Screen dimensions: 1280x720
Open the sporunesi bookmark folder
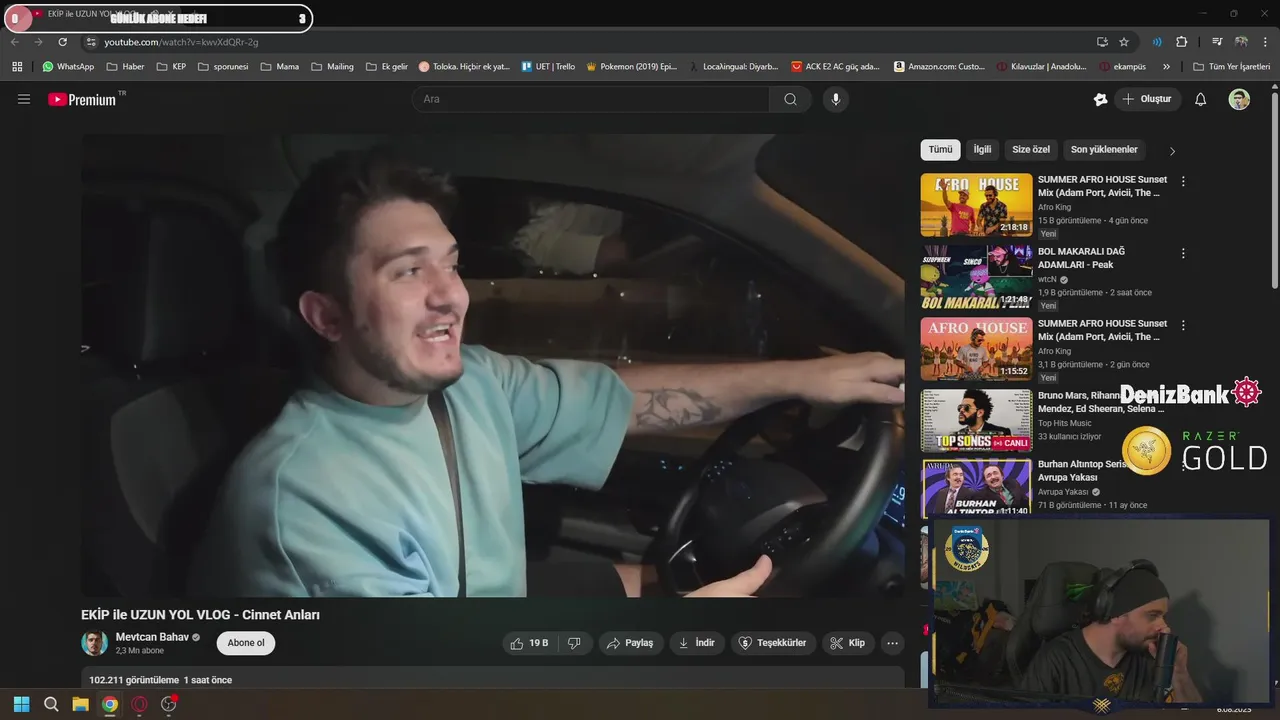(x=223, y=67)
